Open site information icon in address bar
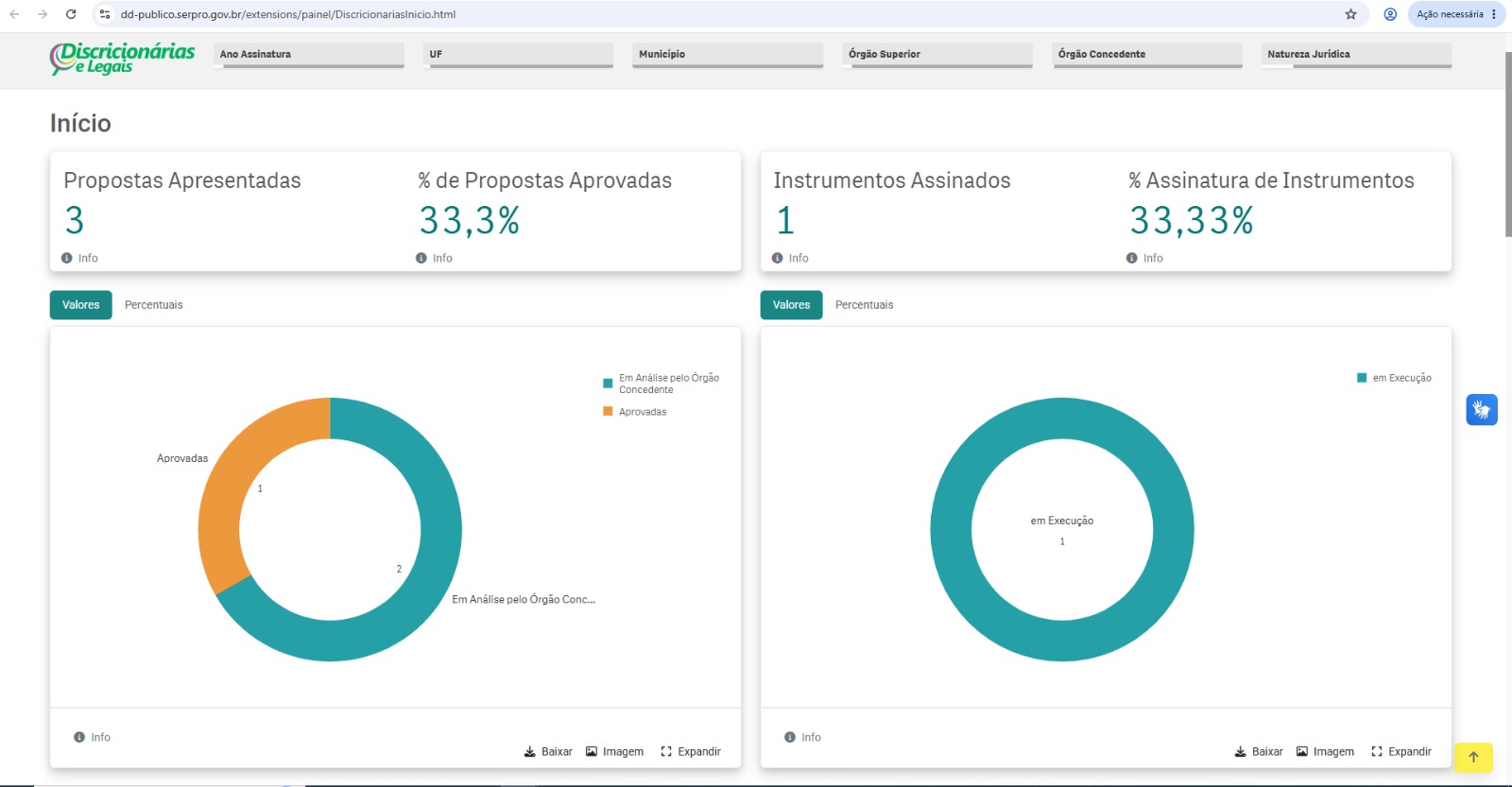The image size is (1512, 787). [x=105, y=14]
